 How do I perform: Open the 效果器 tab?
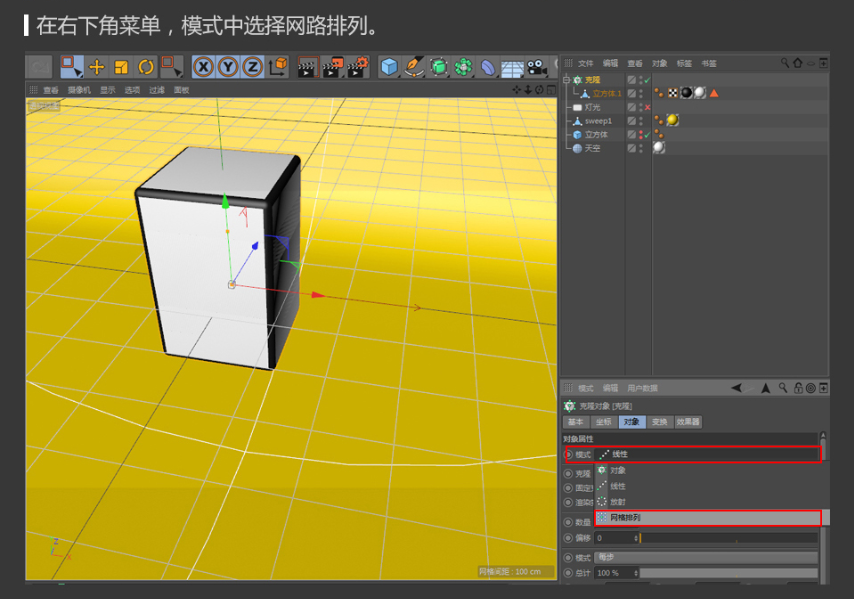coord(688,422)
